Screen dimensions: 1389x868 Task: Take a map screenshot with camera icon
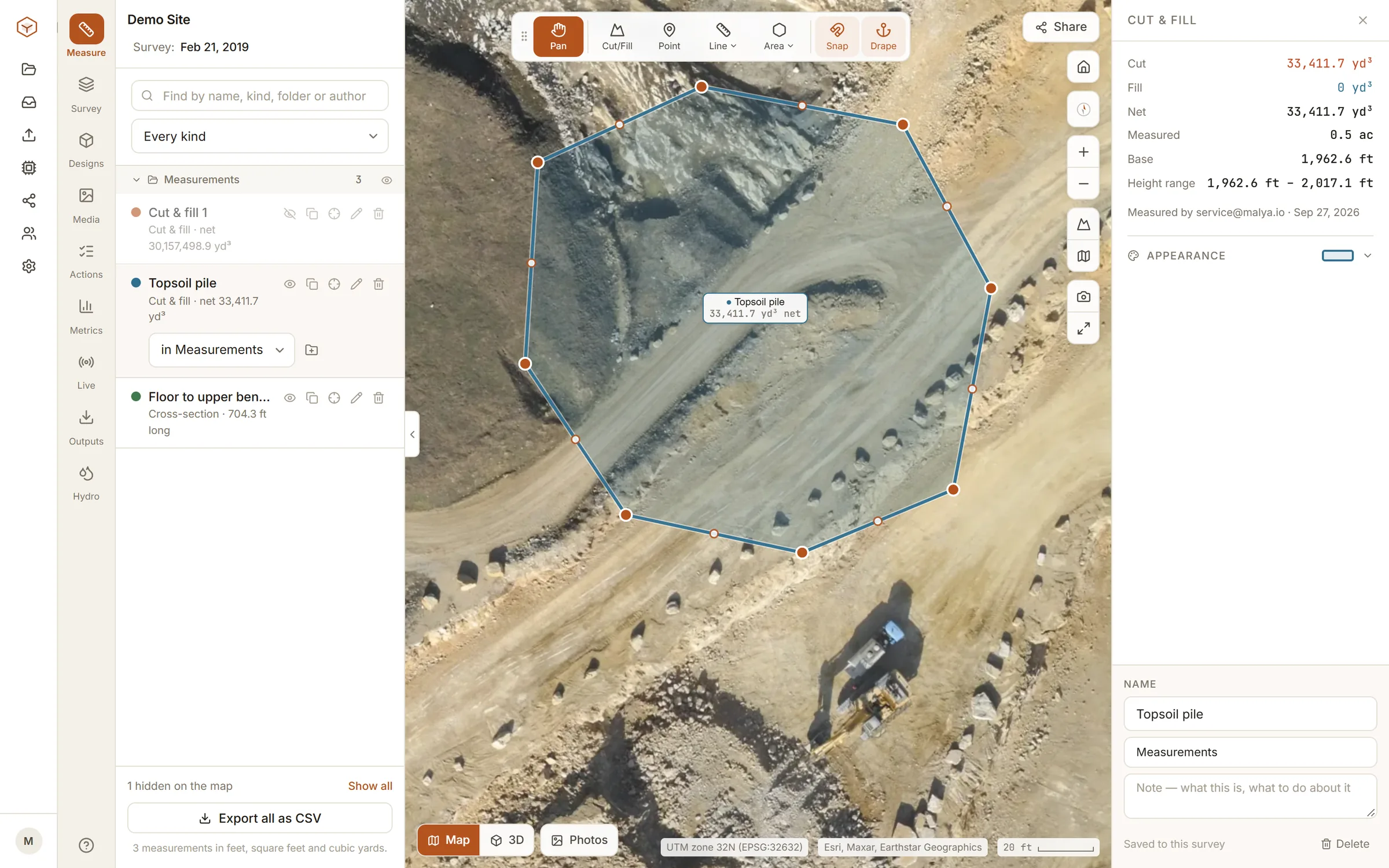point(1083,297)
